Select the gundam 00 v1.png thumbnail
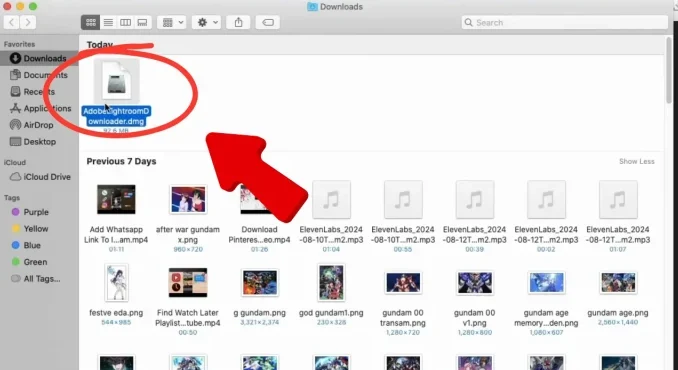 click(x=474, y=283)
